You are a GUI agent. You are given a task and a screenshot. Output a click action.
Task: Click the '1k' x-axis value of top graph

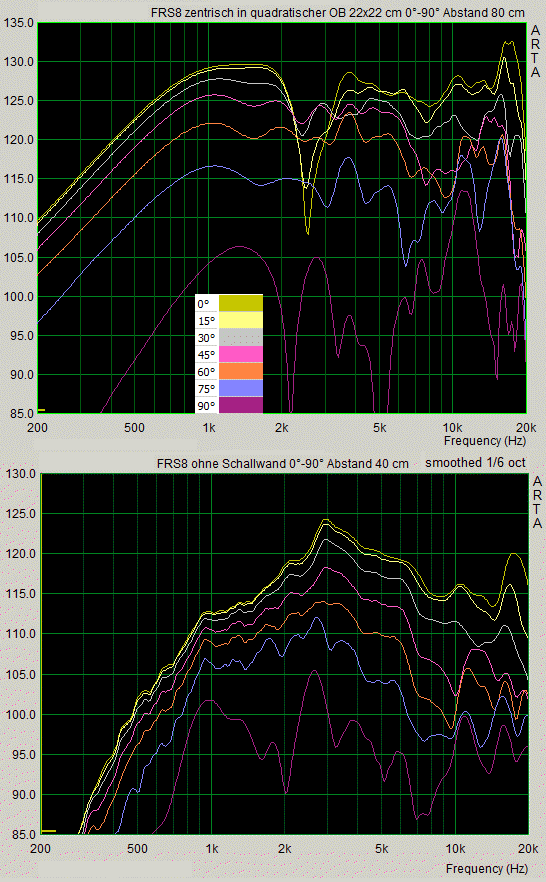coord(209,428)
